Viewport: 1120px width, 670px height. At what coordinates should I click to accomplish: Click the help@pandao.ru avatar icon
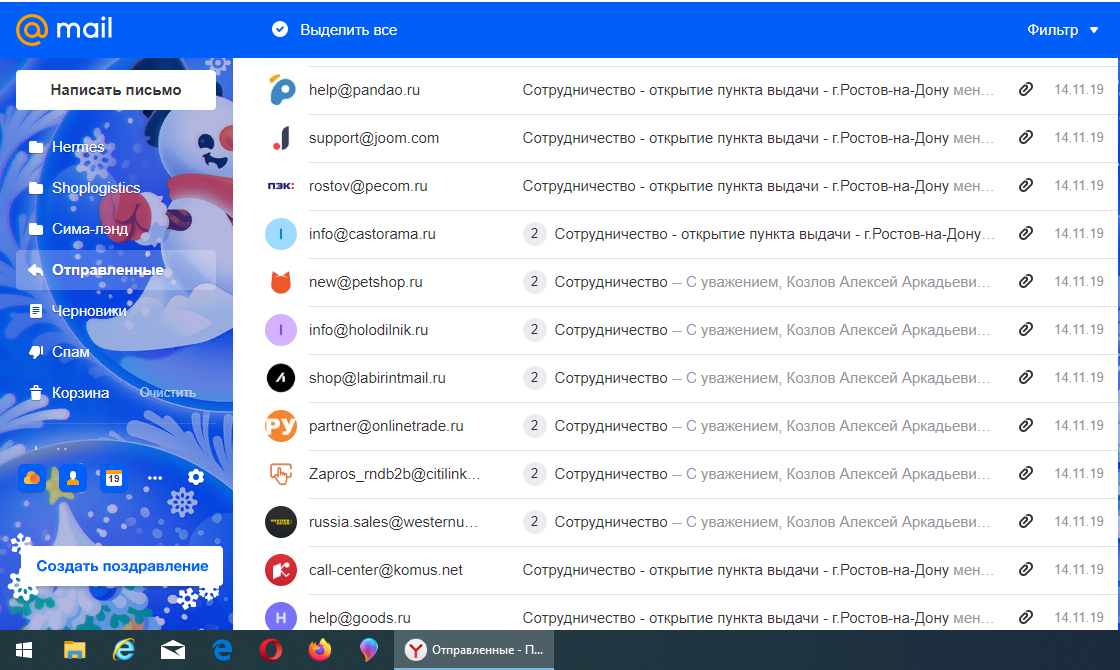pyautogui.click(x=281, y=91)
